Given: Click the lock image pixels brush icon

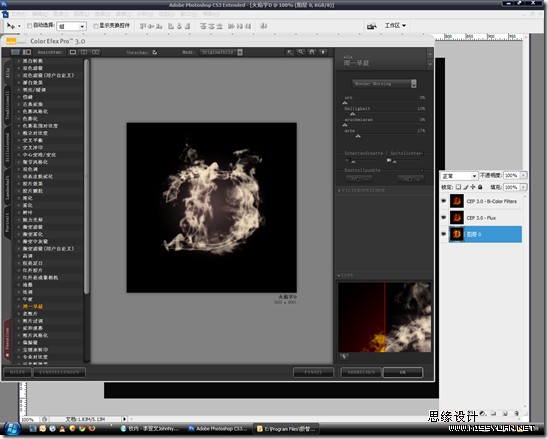Looking at the screenshot, I should pyautogui.click(x=466, y=187).
